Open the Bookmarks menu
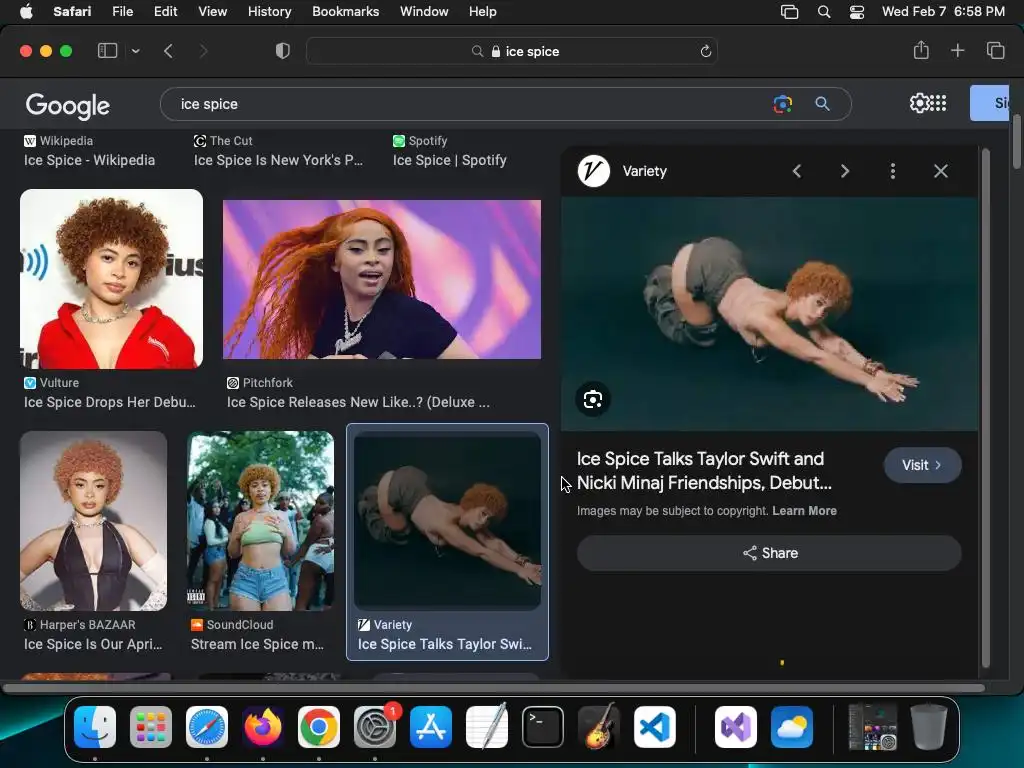The image size is (1024, 768). pos(345,12)
